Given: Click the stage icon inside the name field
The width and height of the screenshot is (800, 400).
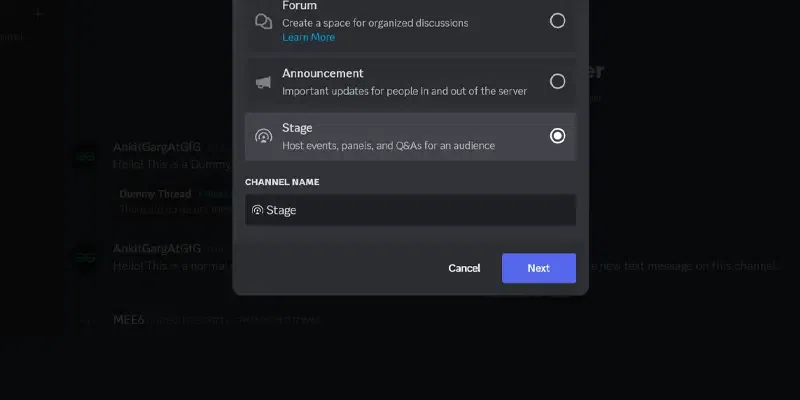Looking at the screenshot, I should (x=257, y=210).
